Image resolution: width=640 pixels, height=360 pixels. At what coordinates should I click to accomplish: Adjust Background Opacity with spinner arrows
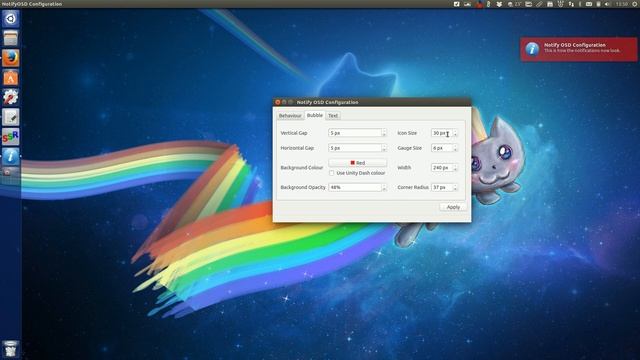[x=384, y=187]
